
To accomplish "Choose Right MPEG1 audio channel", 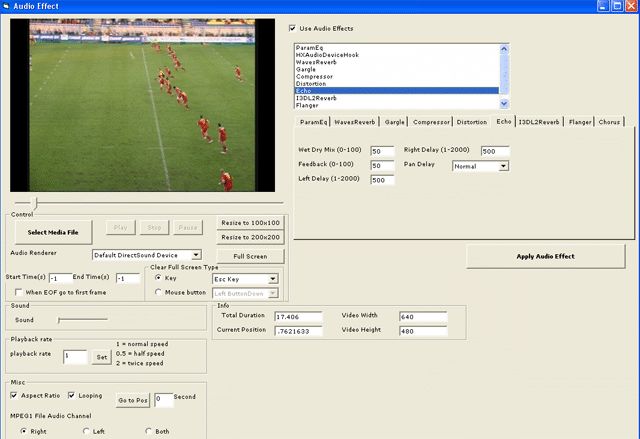I will pos(24,431).
